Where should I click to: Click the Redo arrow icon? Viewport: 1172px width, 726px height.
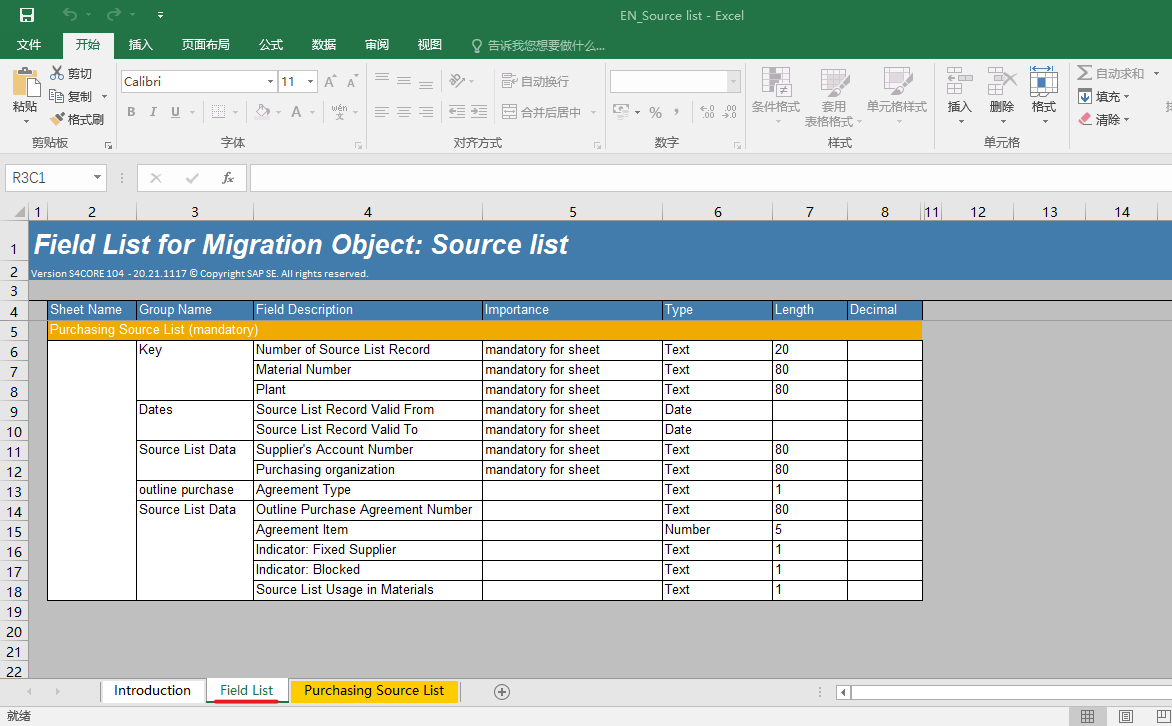[x=114, y=14]
